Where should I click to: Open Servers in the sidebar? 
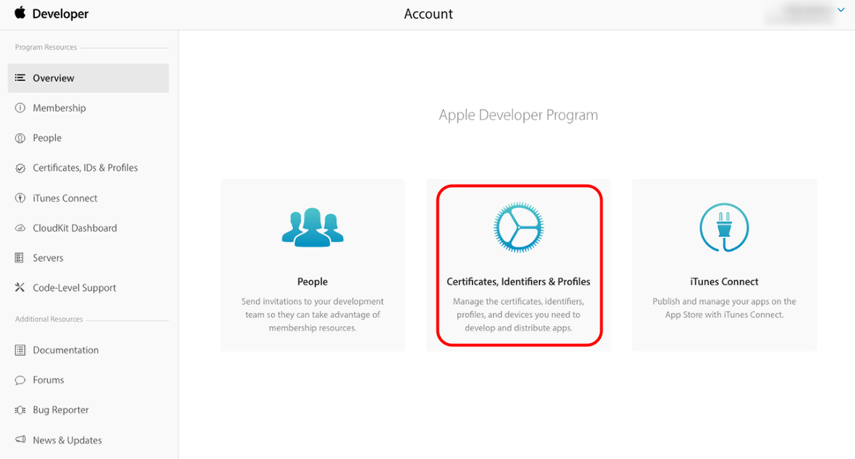pos(48,258)
